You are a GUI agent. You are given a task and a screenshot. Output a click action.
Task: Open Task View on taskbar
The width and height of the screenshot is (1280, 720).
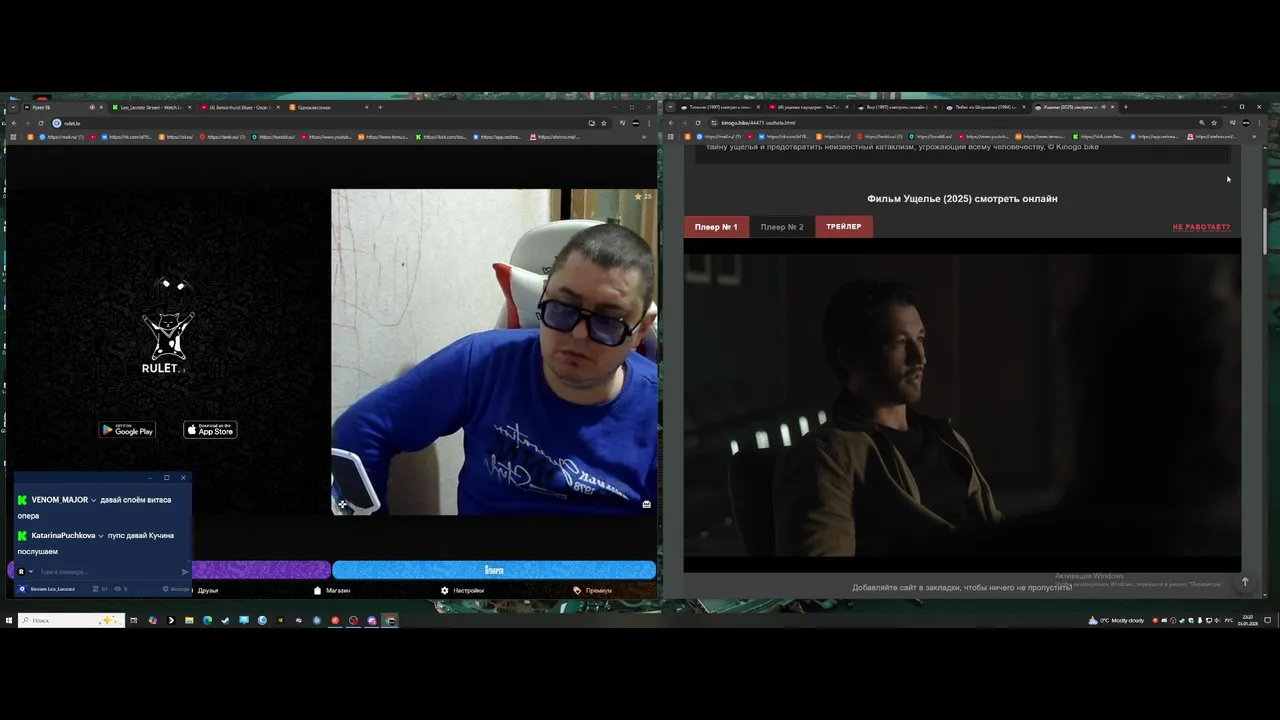coord(134,620)
